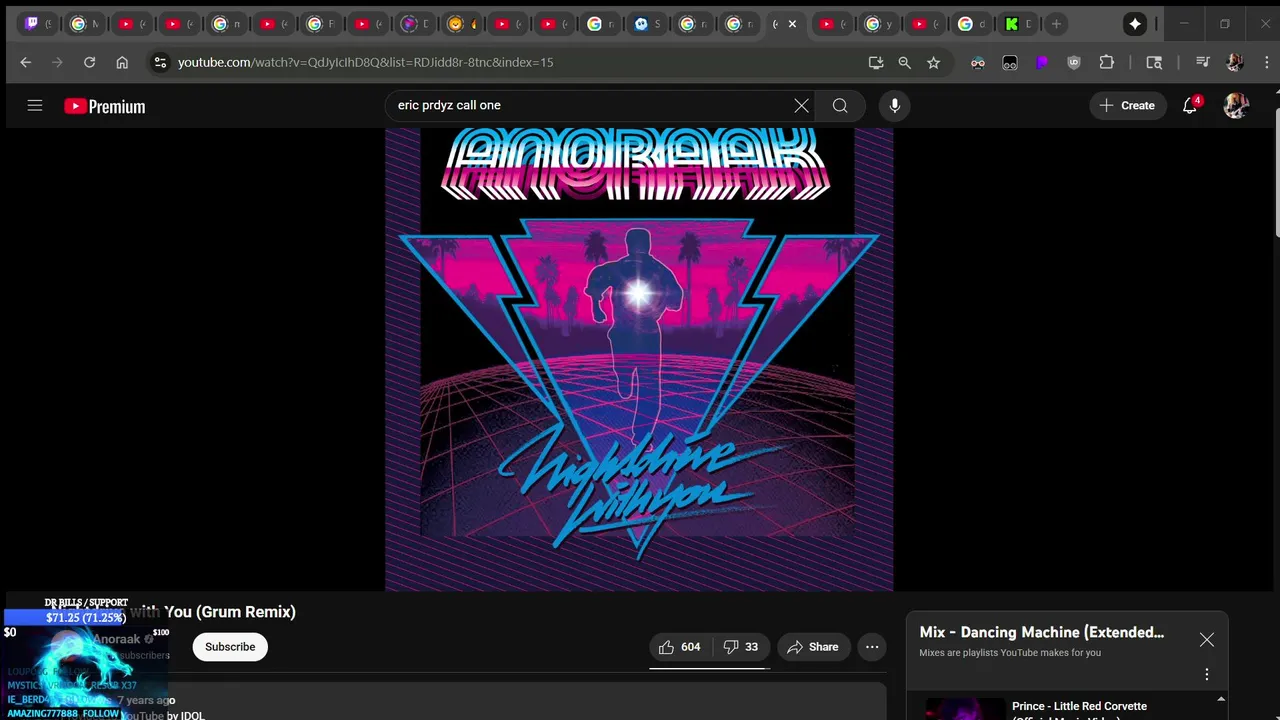Click the Anoraak video player artwork

(639, 359)
